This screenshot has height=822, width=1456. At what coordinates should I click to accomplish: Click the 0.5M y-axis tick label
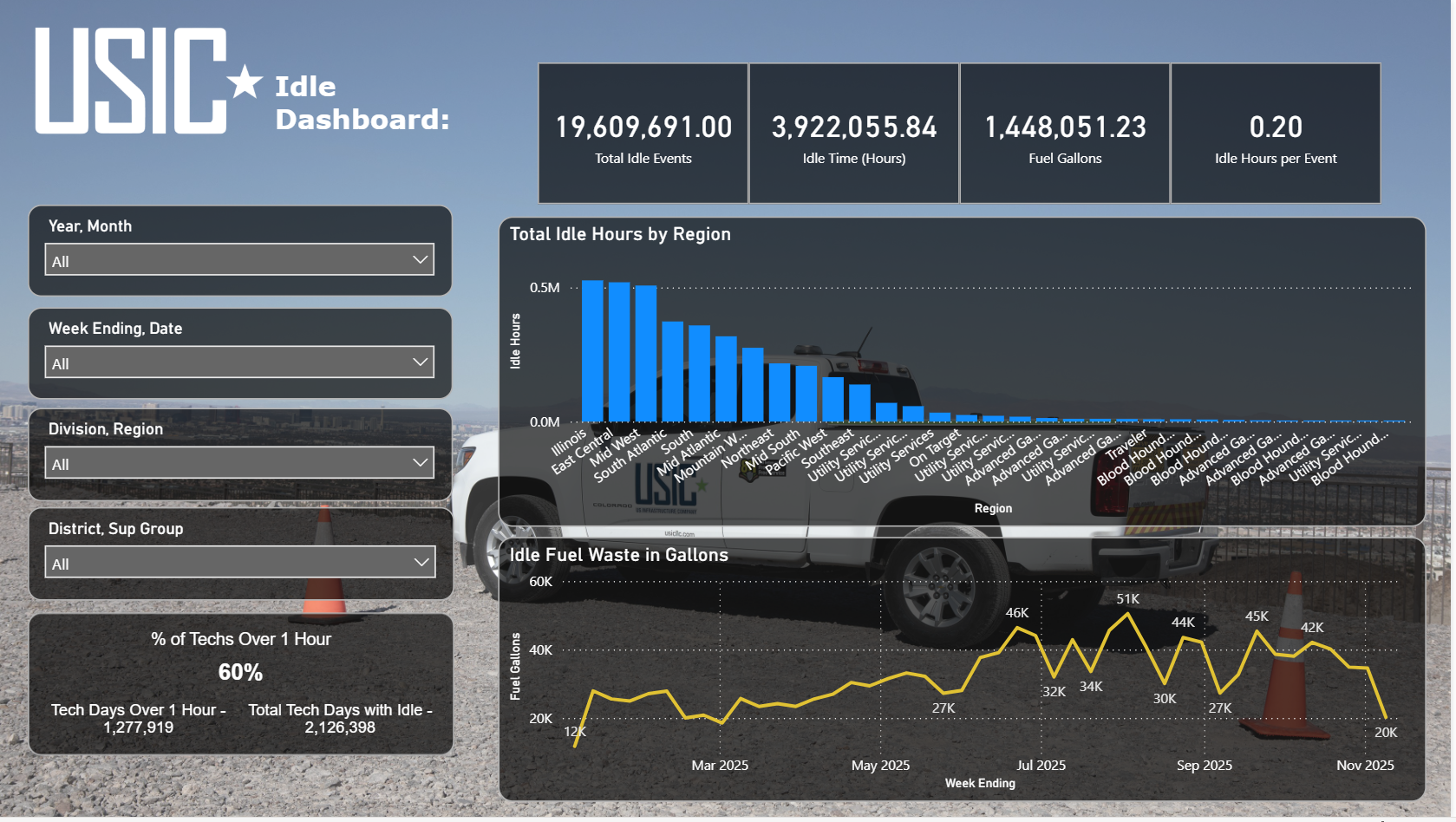545,288
